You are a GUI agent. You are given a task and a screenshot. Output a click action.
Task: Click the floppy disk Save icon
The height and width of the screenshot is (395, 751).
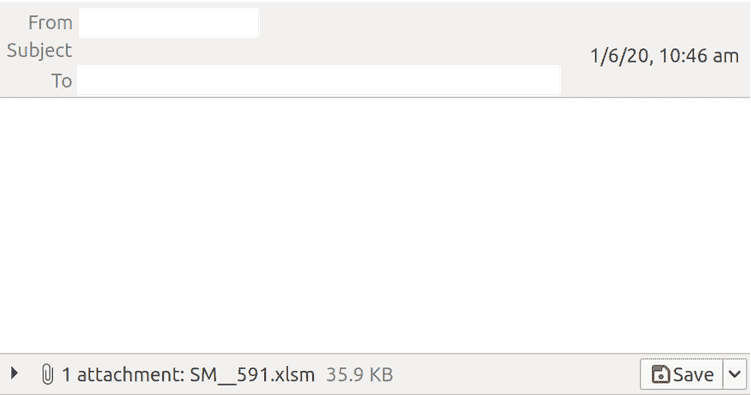coord(660,374)
